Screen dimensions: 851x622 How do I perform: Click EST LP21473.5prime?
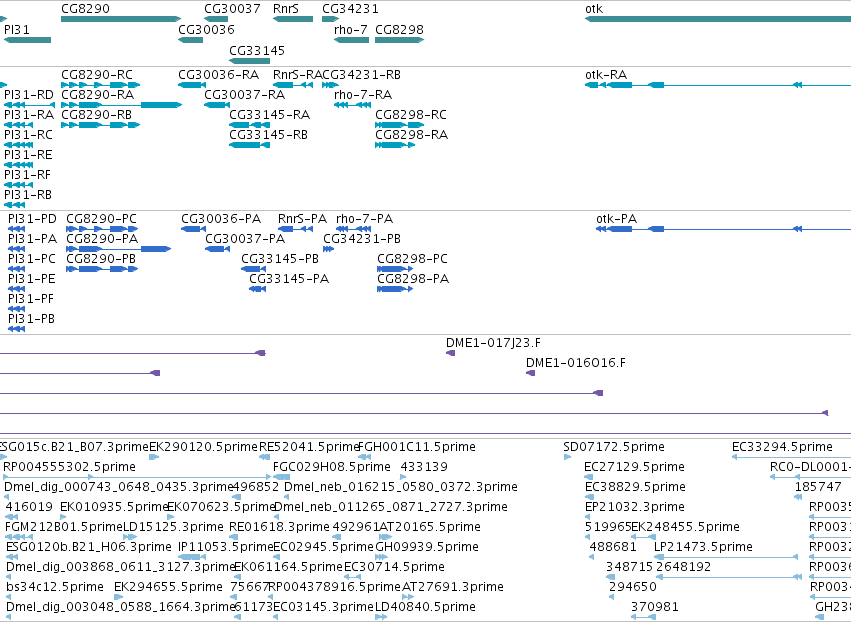click(703, 547)
